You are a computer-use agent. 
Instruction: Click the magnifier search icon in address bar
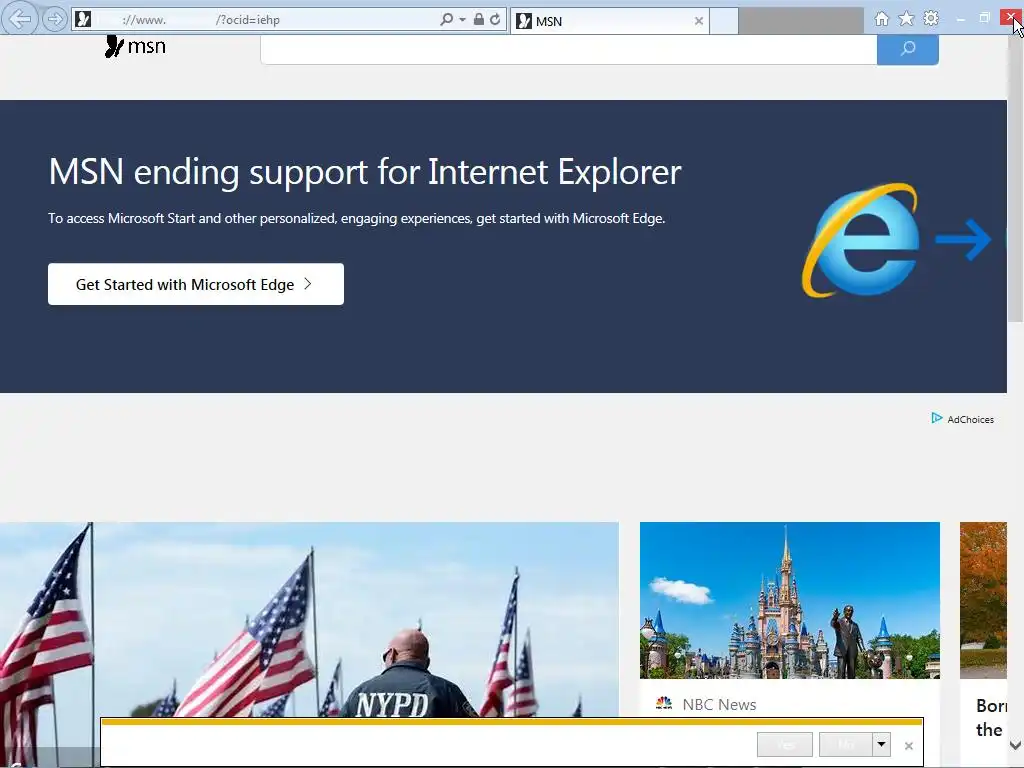tap(446, 20)
